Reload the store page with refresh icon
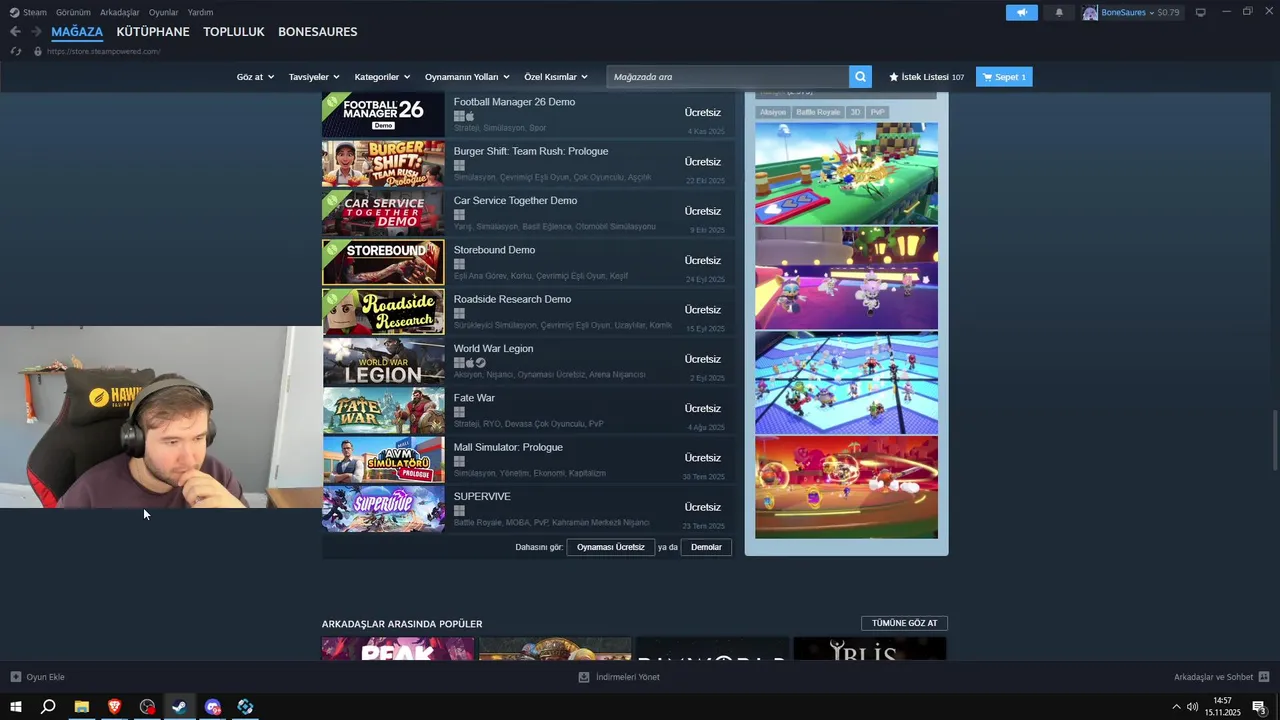 (16, 51)
